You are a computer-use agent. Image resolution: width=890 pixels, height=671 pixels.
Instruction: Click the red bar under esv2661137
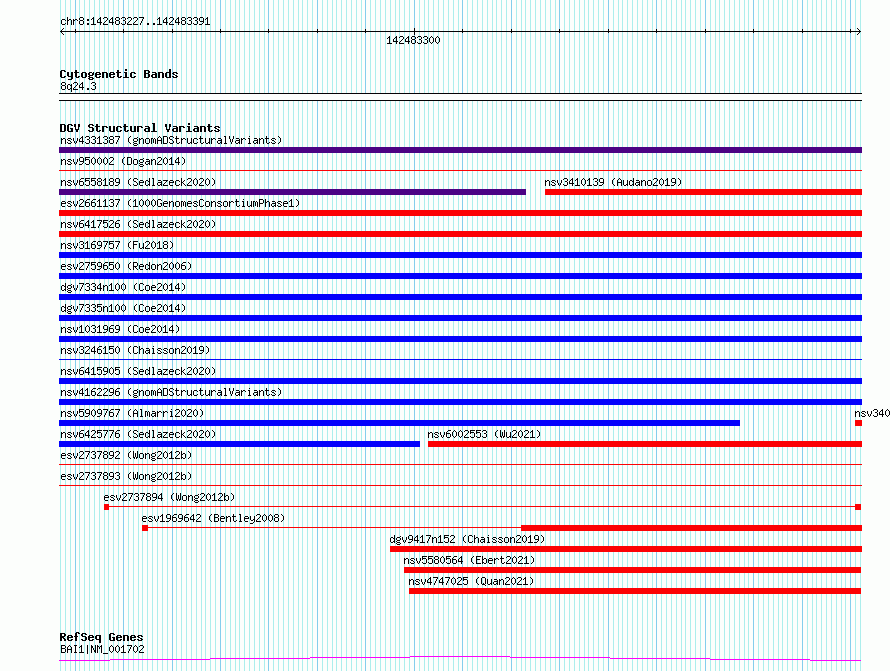click(x=460, y=213)
